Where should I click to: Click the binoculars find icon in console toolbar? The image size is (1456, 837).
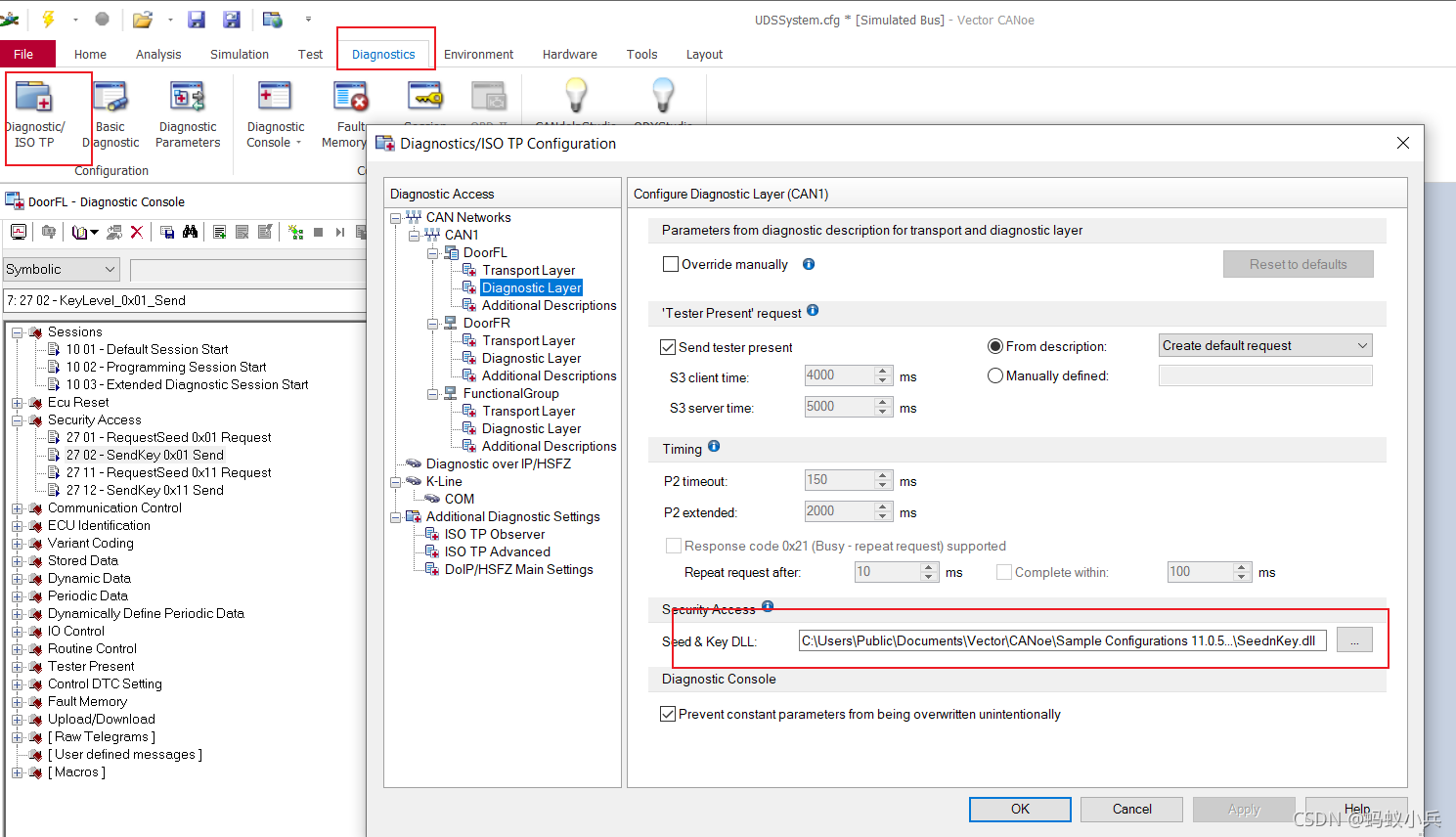(x=191, y=232)
